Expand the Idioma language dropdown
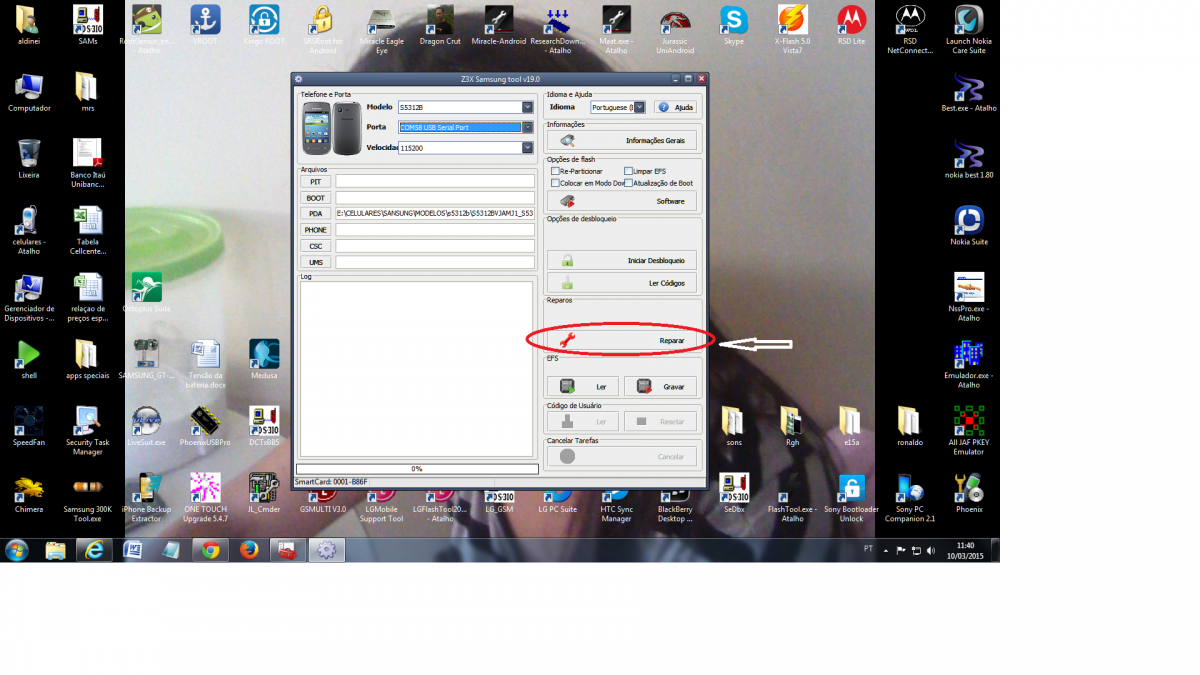The height and width of the screenshot is (675, 1200). (x=639, y=107)
